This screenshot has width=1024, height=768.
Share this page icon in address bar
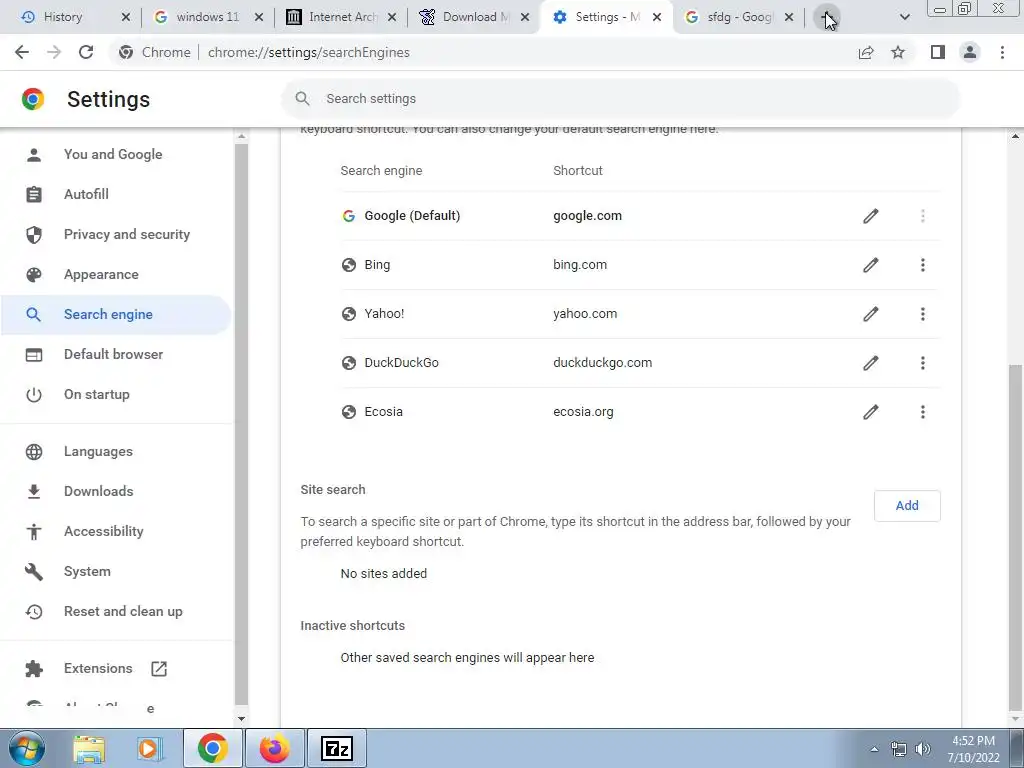coord(866,52)
